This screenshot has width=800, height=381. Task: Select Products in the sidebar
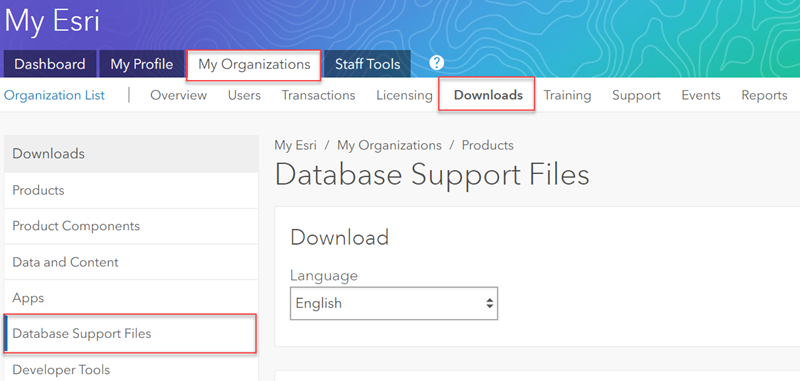point(131,190)
